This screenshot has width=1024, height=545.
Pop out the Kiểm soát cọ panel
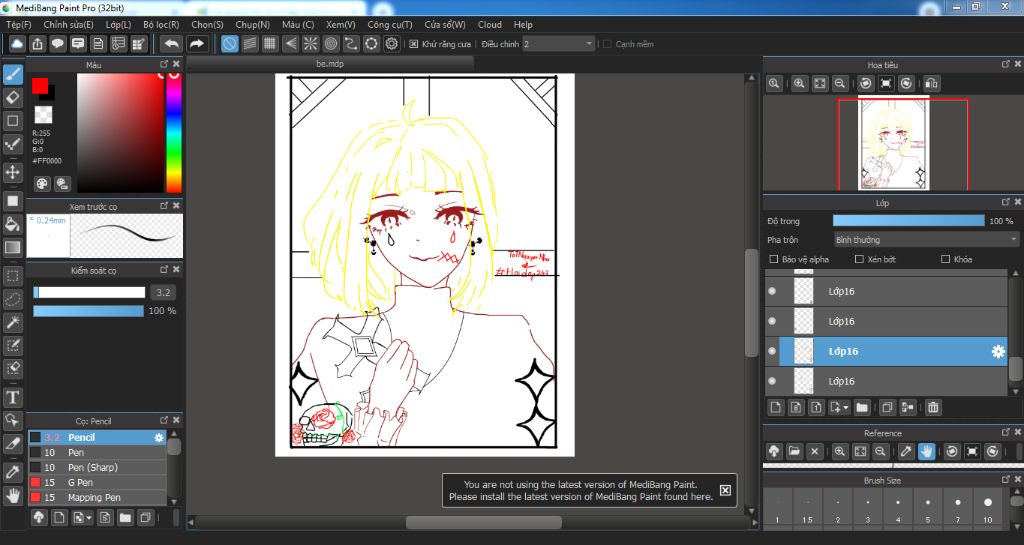click(164, 270)
